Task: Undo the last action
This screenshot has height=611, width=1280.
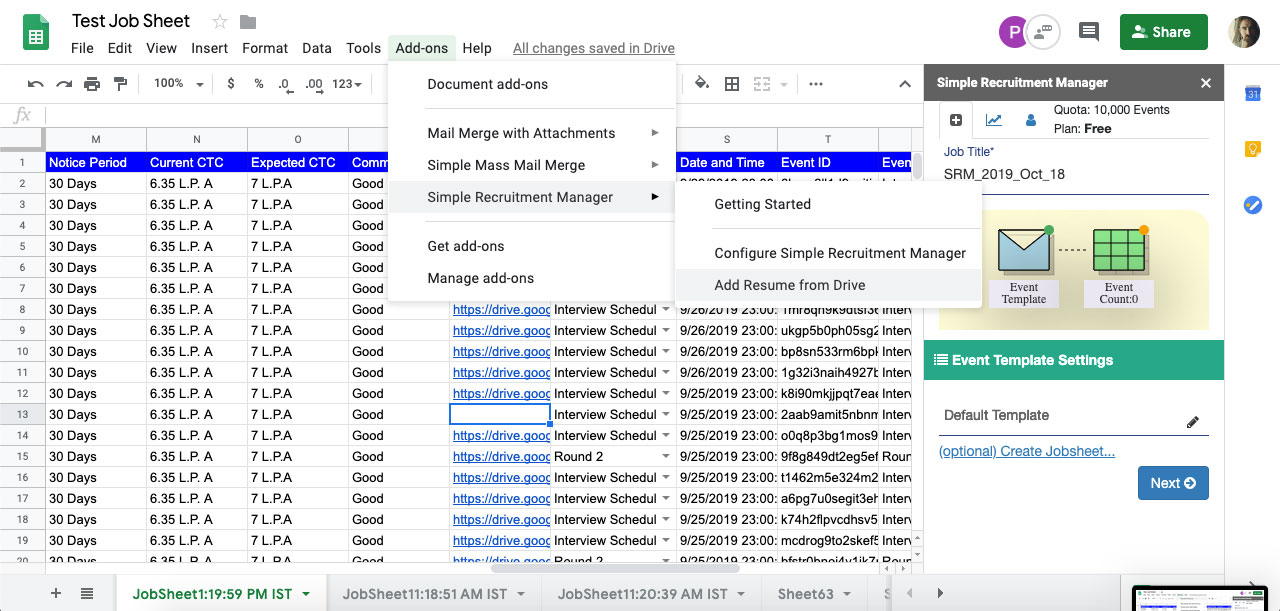Action: pos(36,84)
